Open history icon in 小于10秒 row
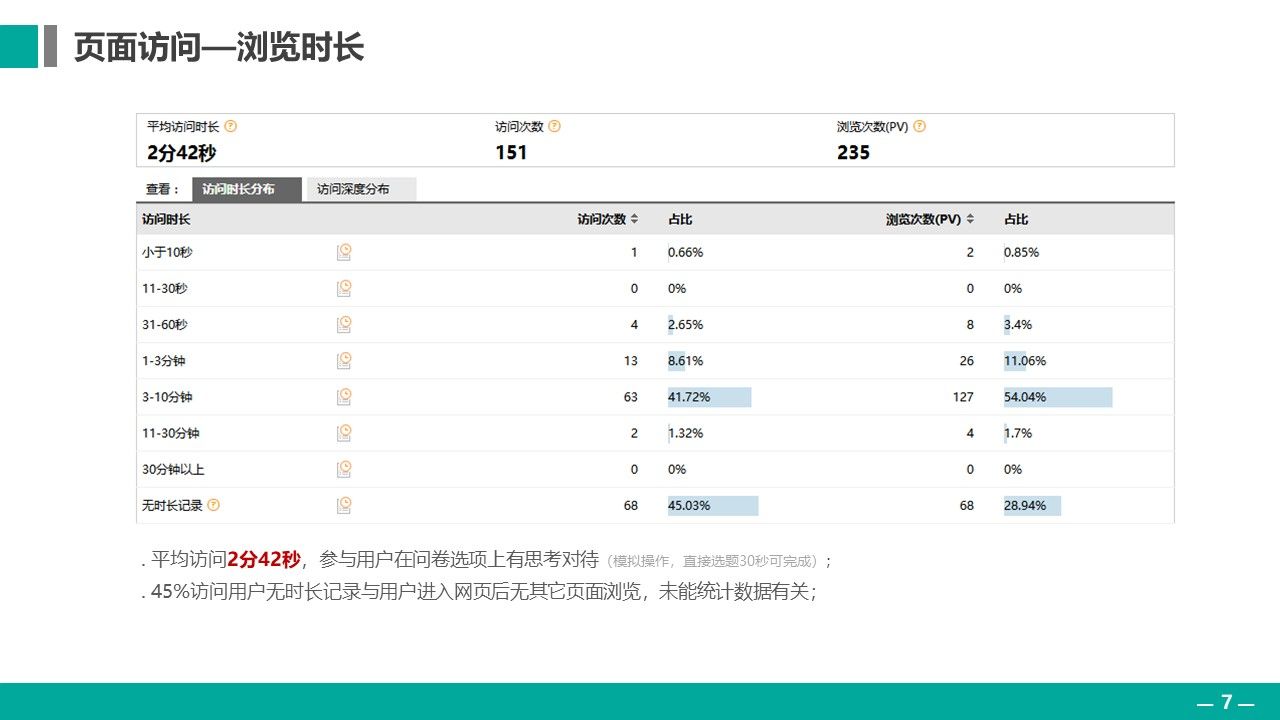 pyautogui.click(x=344, y=252)
